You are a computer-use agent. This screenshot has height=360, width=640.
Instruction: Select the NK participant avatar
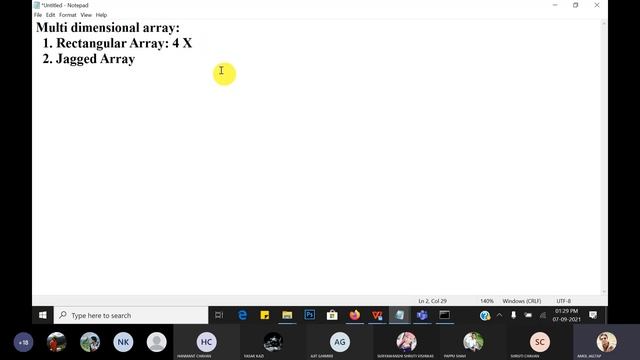pos(123,342)
